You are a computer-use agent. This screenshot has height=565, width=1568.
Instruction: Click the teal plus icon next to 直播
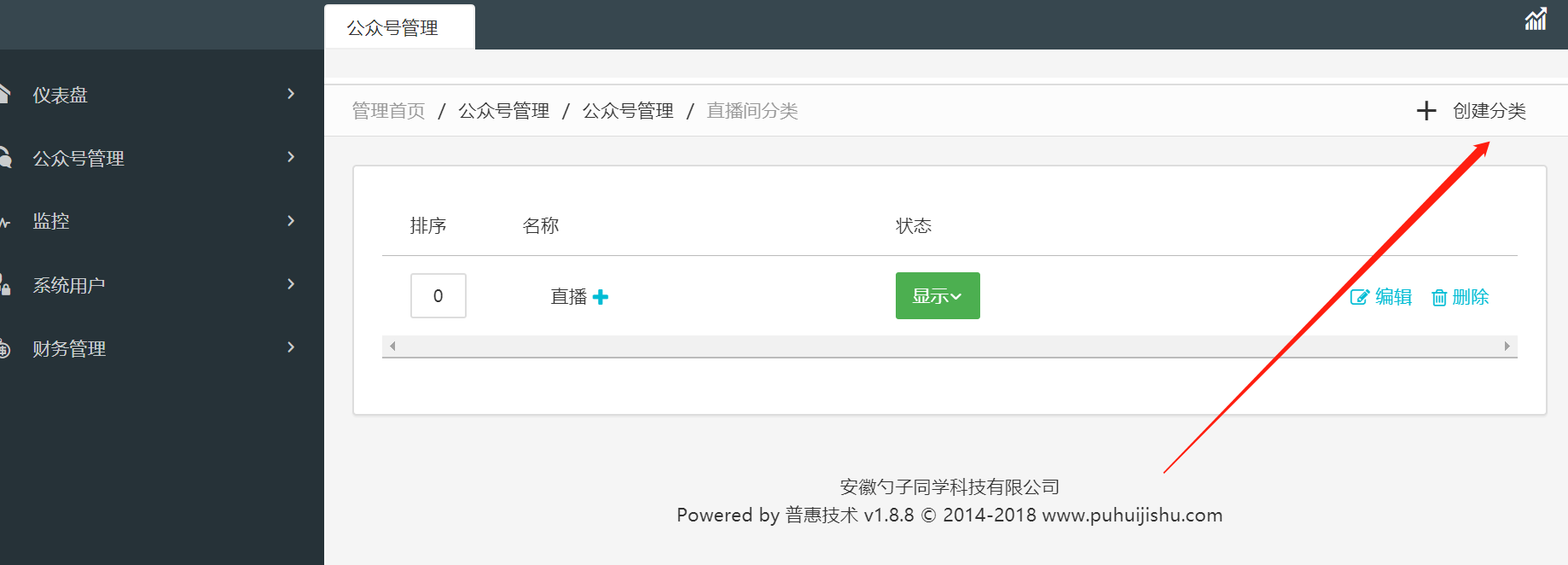point(601,297)
